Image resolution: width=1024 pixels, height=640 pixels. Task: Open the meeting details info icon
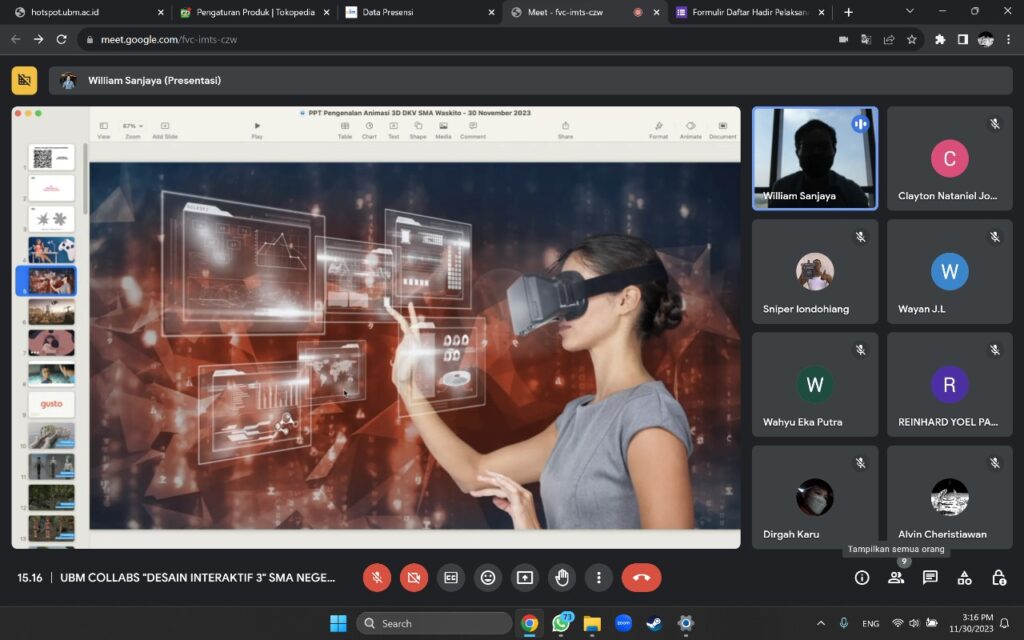click(862, 577)
